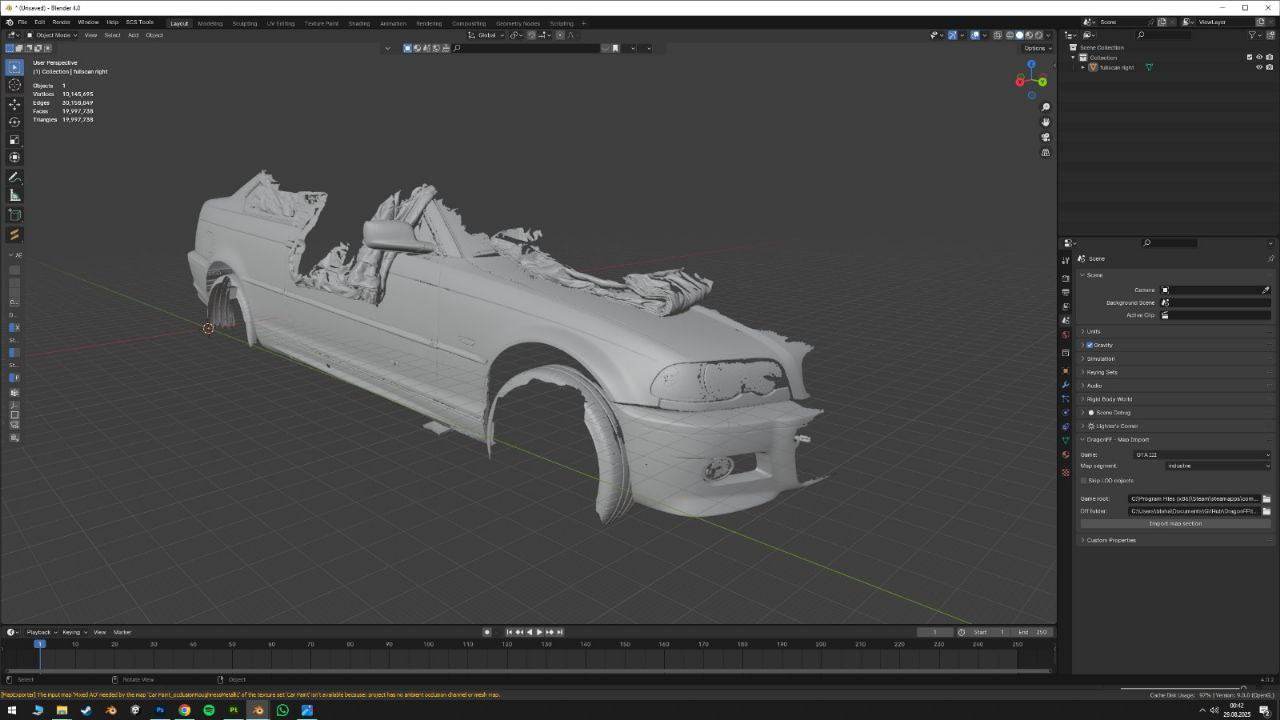Viewport: 1280px width, 720px height.
Task: Disable the Gravity checkbox
Action: pos(1089,345)
